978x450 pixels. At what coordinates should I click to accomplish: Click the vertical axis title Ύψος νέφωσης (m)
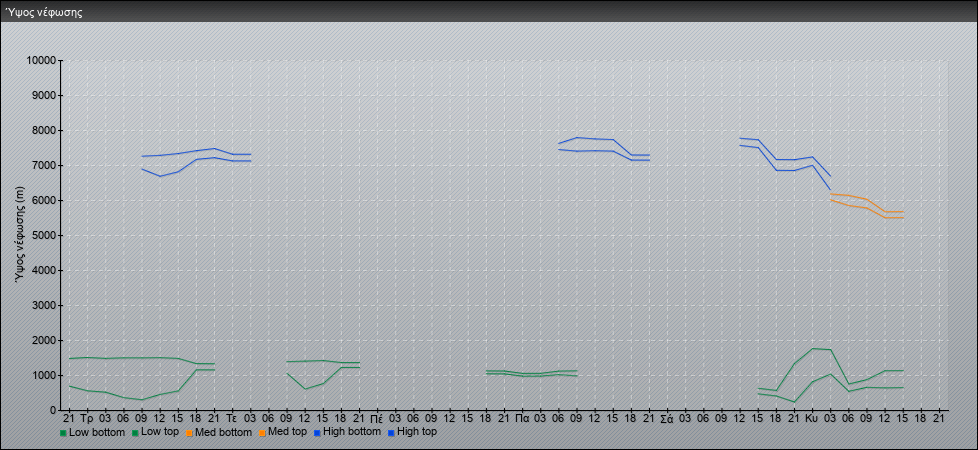[x=20, y=235]
